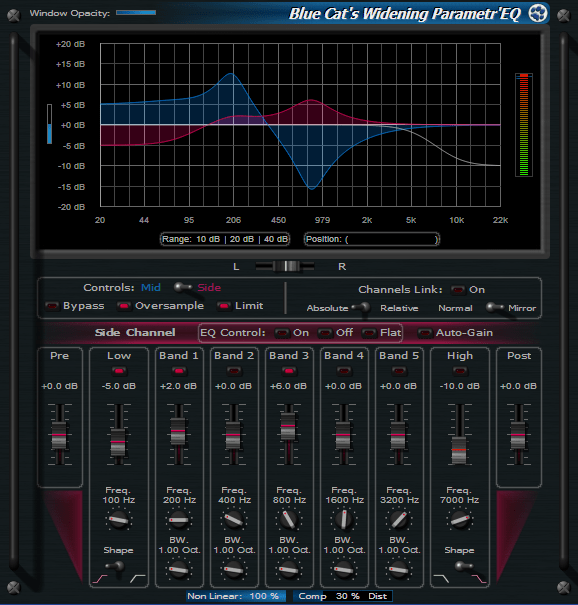The image size is (578, 605).
Task: Click the output level meter
Action: click(524, 125)
